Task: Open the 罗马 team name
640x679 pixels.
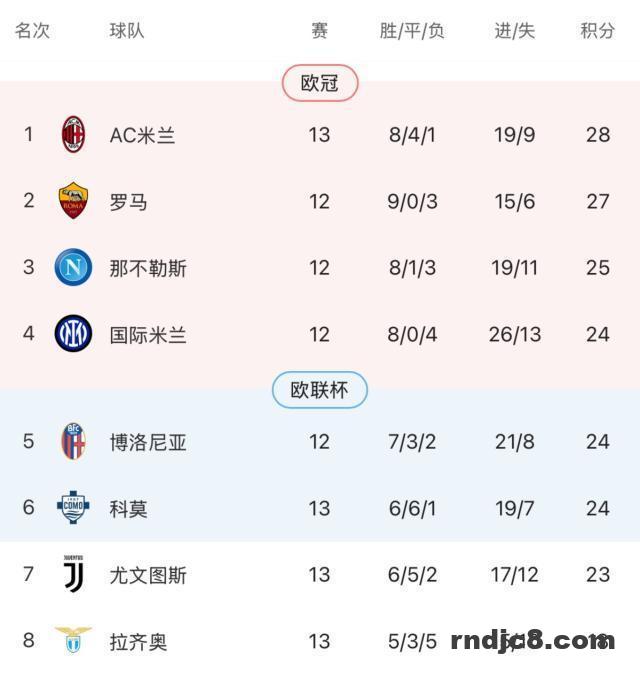Action: pos(128,202)
